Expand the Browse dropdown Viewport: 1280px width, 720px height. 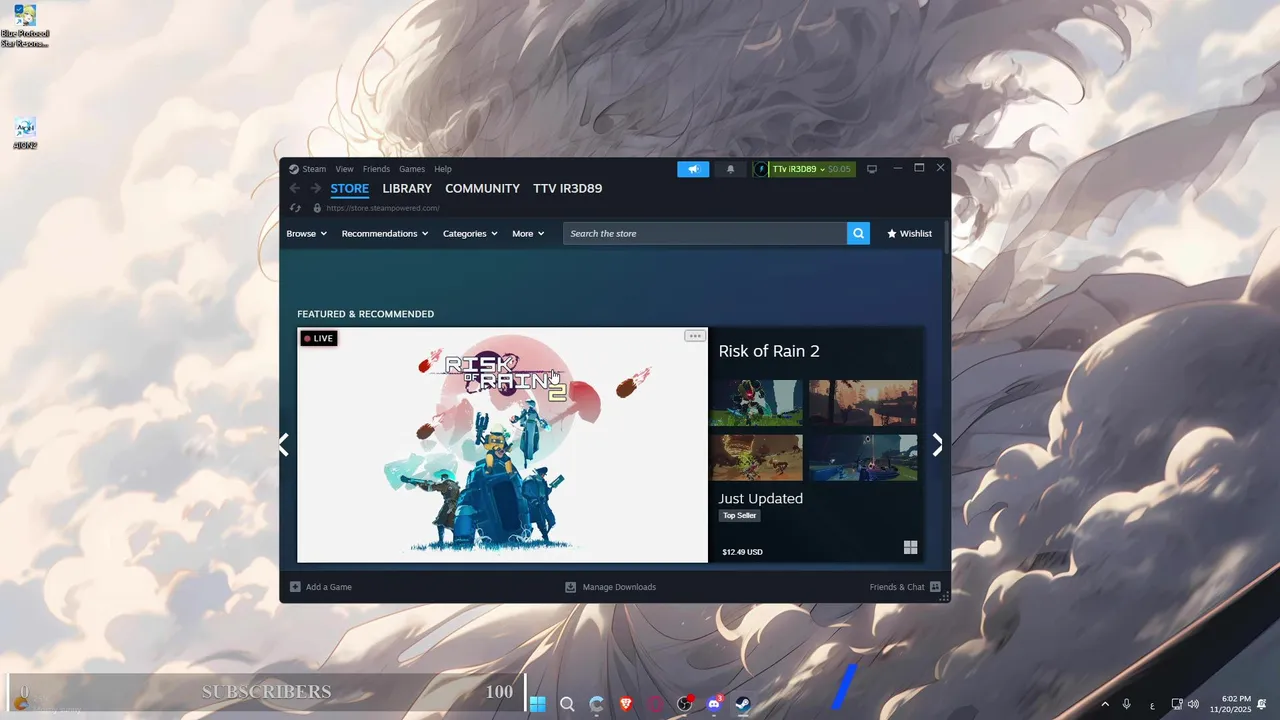click(306, 233)
